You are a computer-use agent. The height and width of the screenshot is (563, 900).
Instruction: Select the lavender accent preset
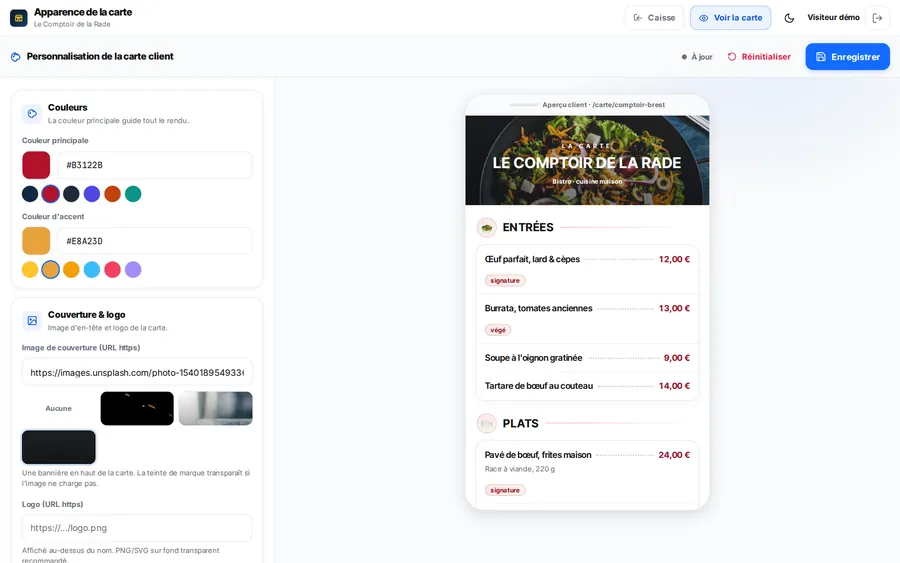133,270
